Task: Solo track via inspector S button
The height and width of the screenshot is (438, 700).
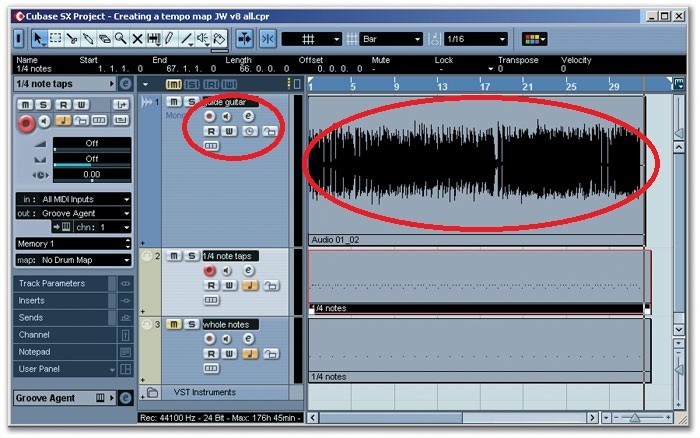Action: 43,104
